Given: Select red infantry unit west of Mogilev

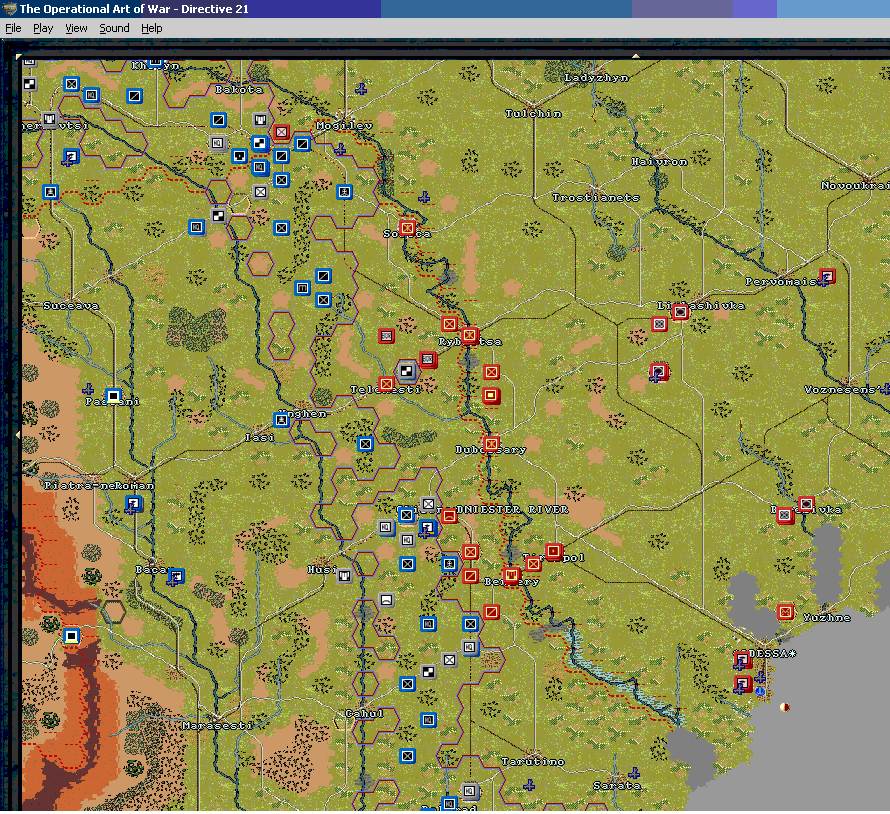Looking at the screenshot, I should click(x=282, y=132).
